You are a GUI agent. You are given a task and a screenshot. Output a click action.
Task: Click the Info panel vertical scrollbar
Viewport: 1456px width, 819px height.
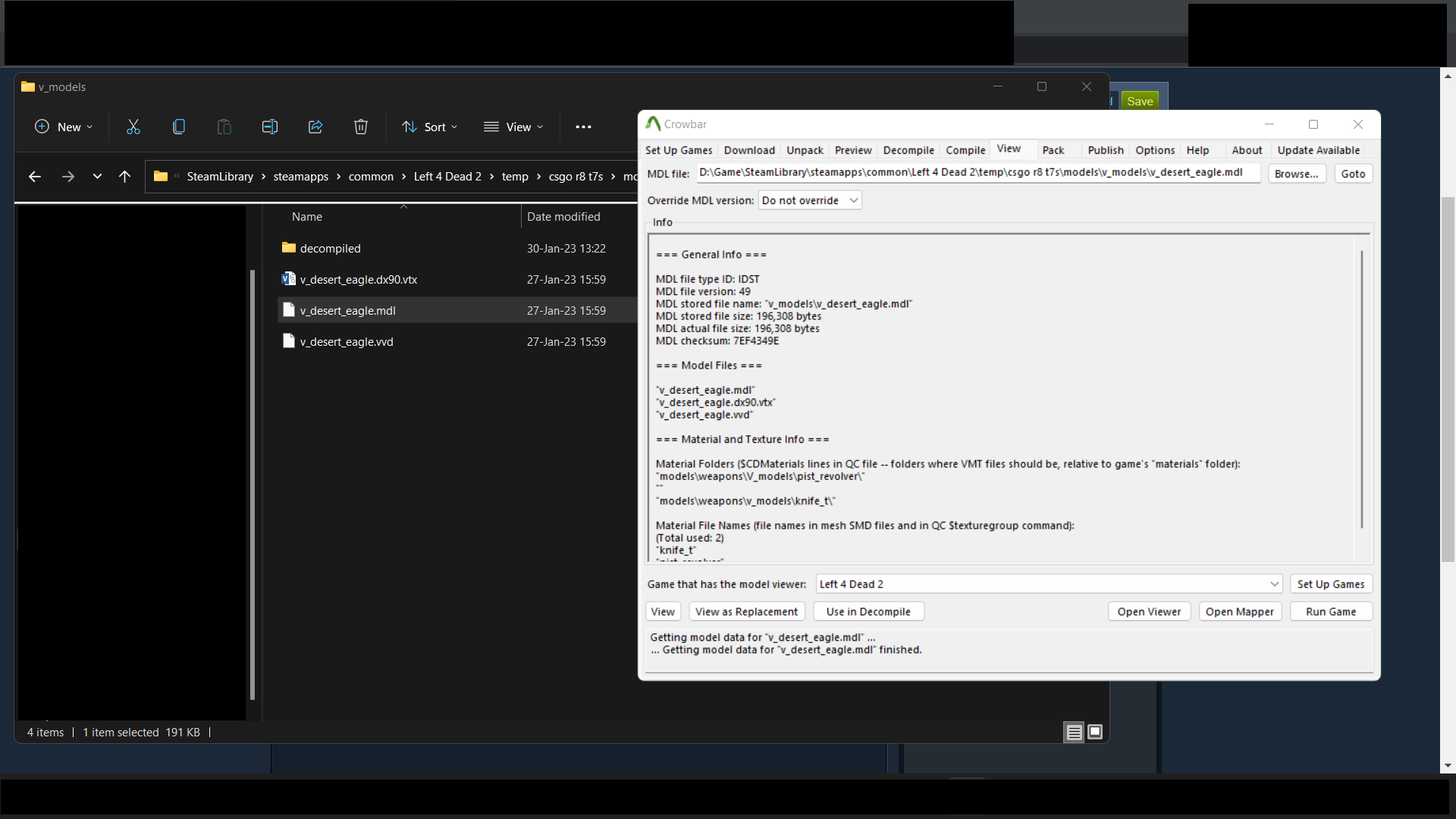click(1362, 391)
